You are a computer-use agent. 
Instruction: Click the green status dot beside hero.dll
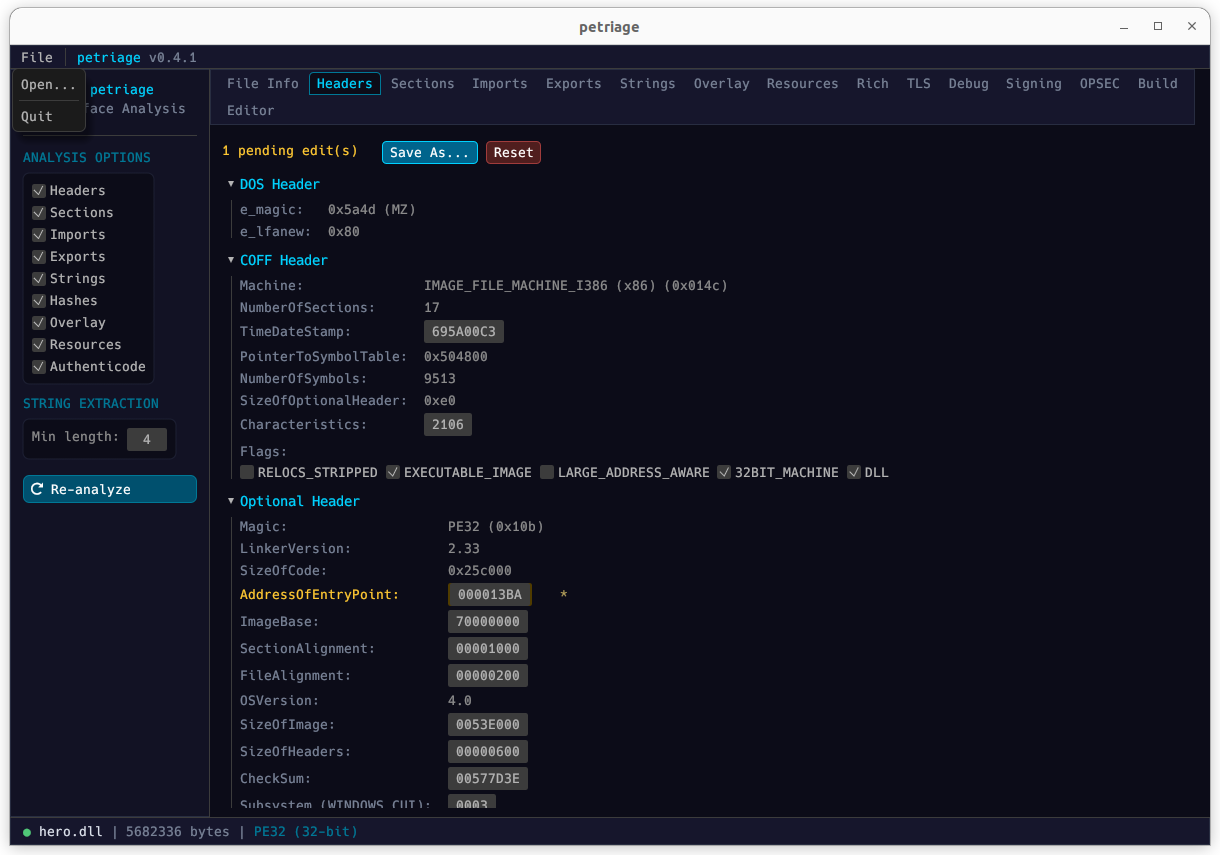point(25,831)
